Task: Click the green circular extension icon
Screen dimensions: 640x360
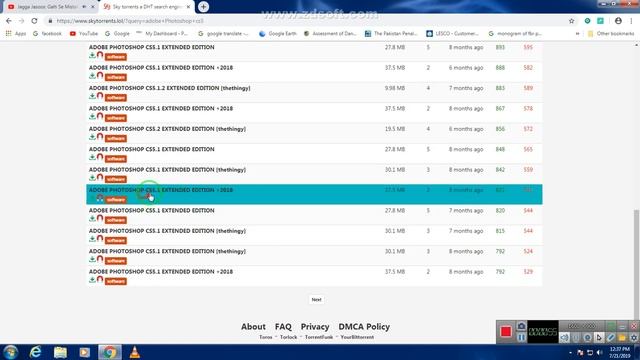Action: (587, 21)
